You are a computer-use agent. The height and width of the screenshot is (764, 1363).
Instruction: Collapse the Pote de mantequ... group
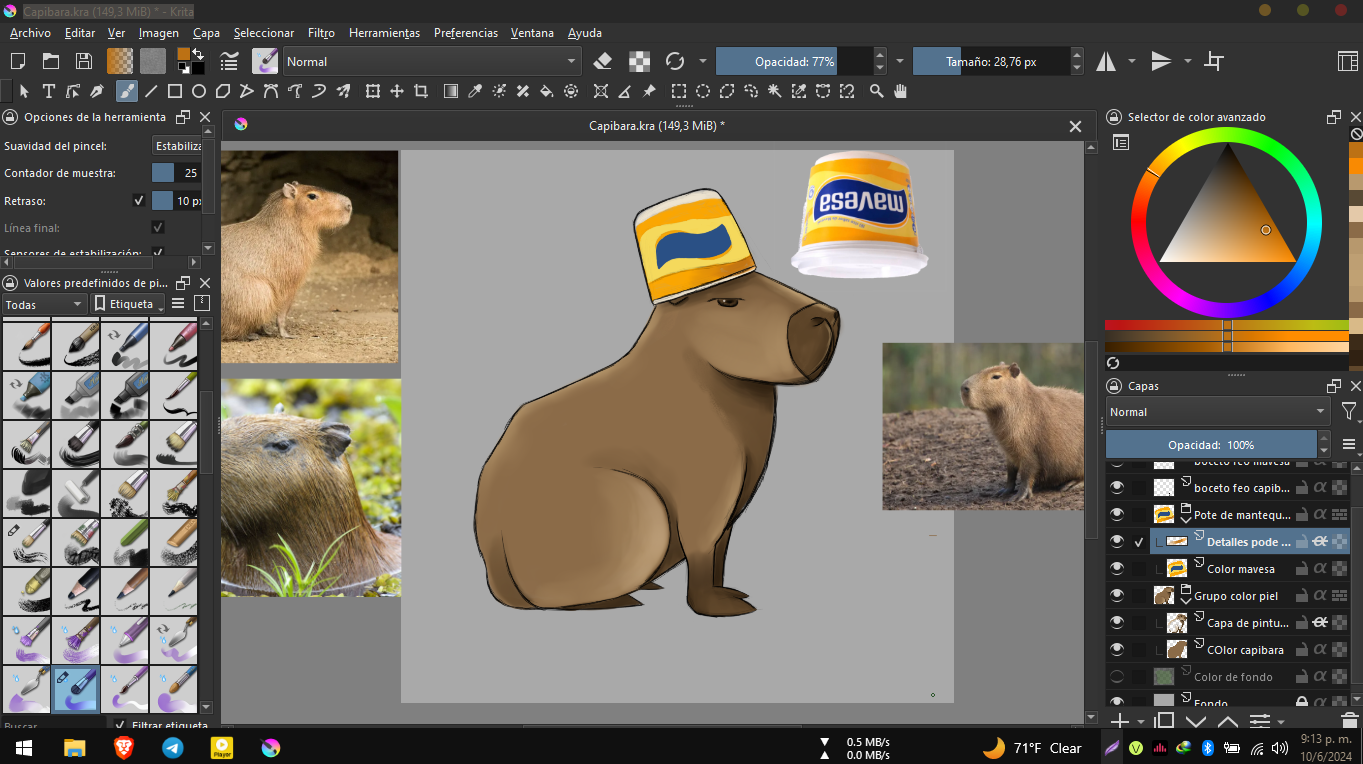point(1187,520)
